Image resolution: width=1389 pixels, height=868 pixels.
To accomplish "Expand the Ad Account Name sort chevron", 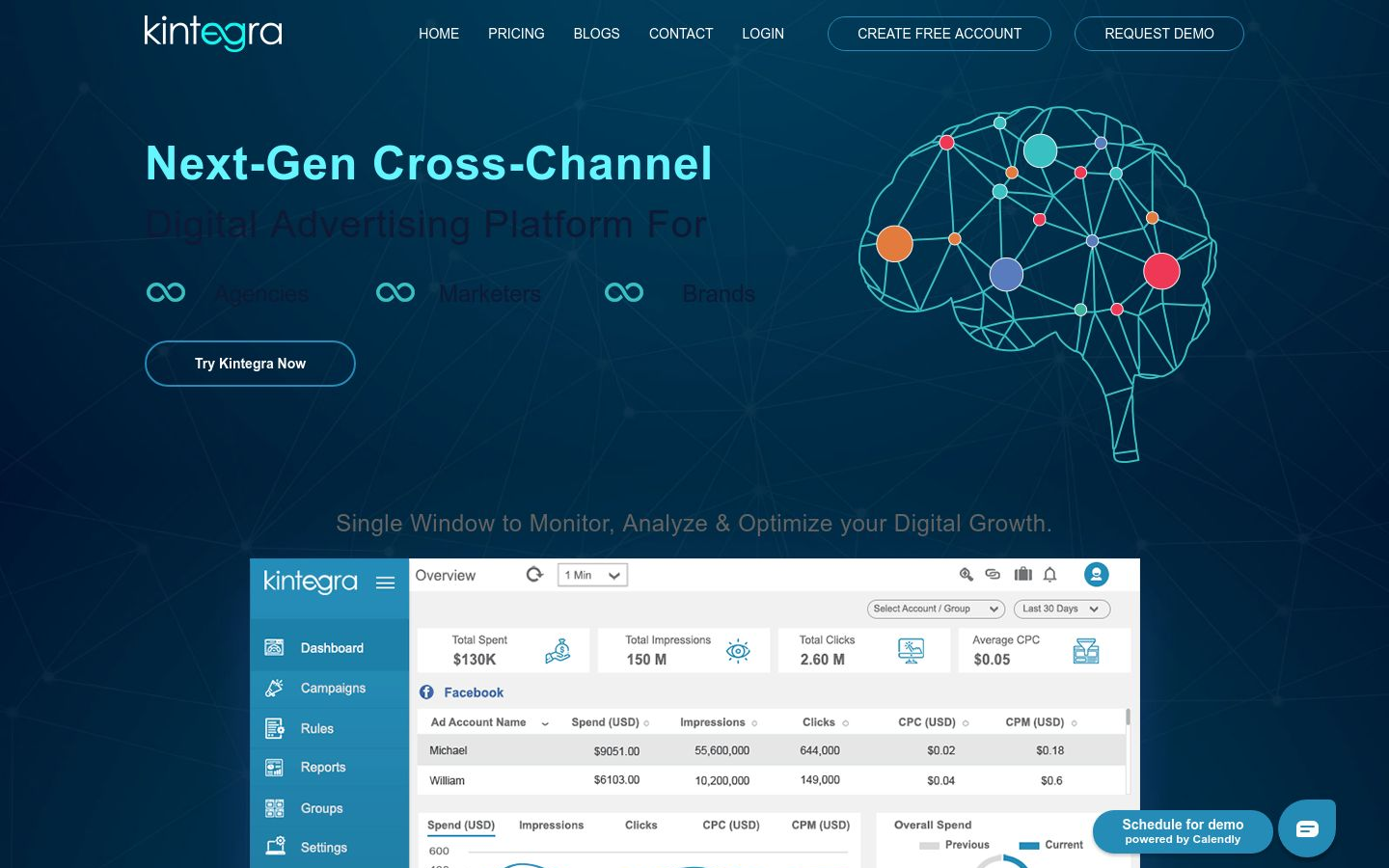I will click(x=544, y=722).
